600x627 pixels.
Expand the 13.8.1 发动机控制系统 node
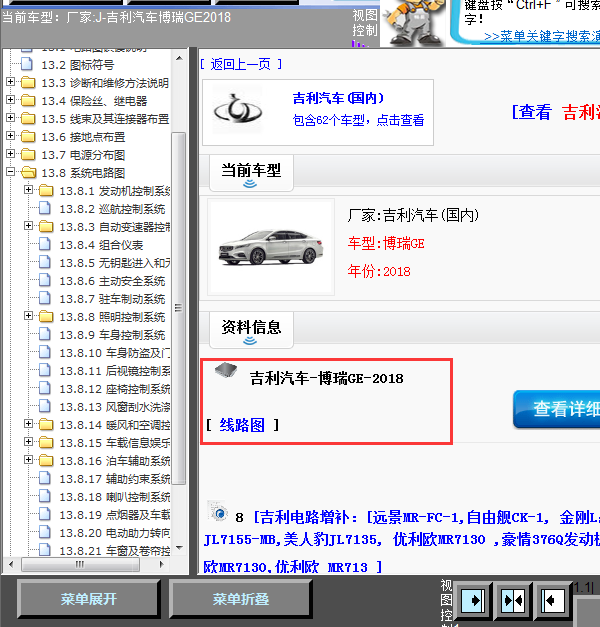(28, 190)
